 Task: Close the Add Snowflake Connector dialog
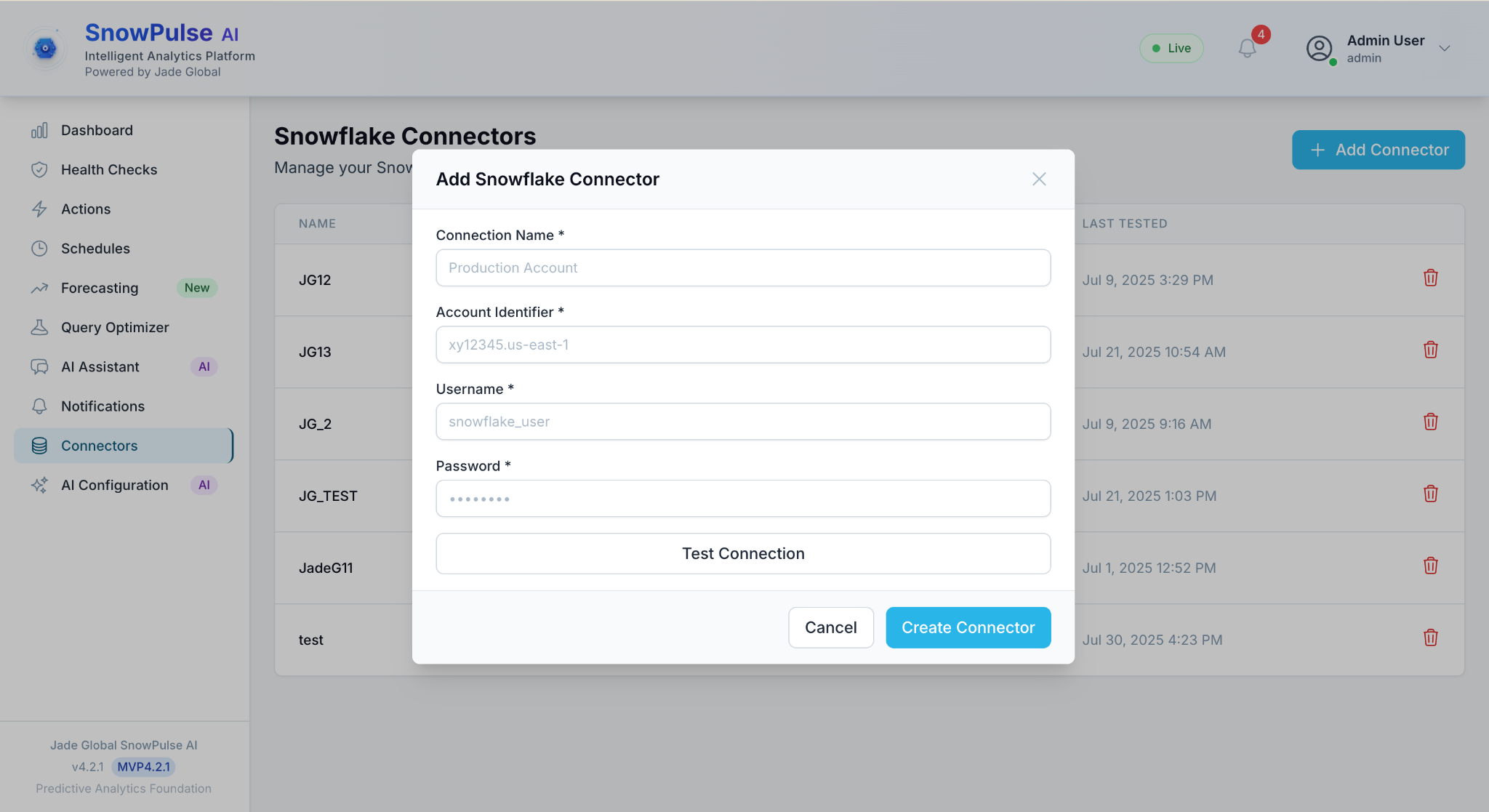tap(1039, 179)
